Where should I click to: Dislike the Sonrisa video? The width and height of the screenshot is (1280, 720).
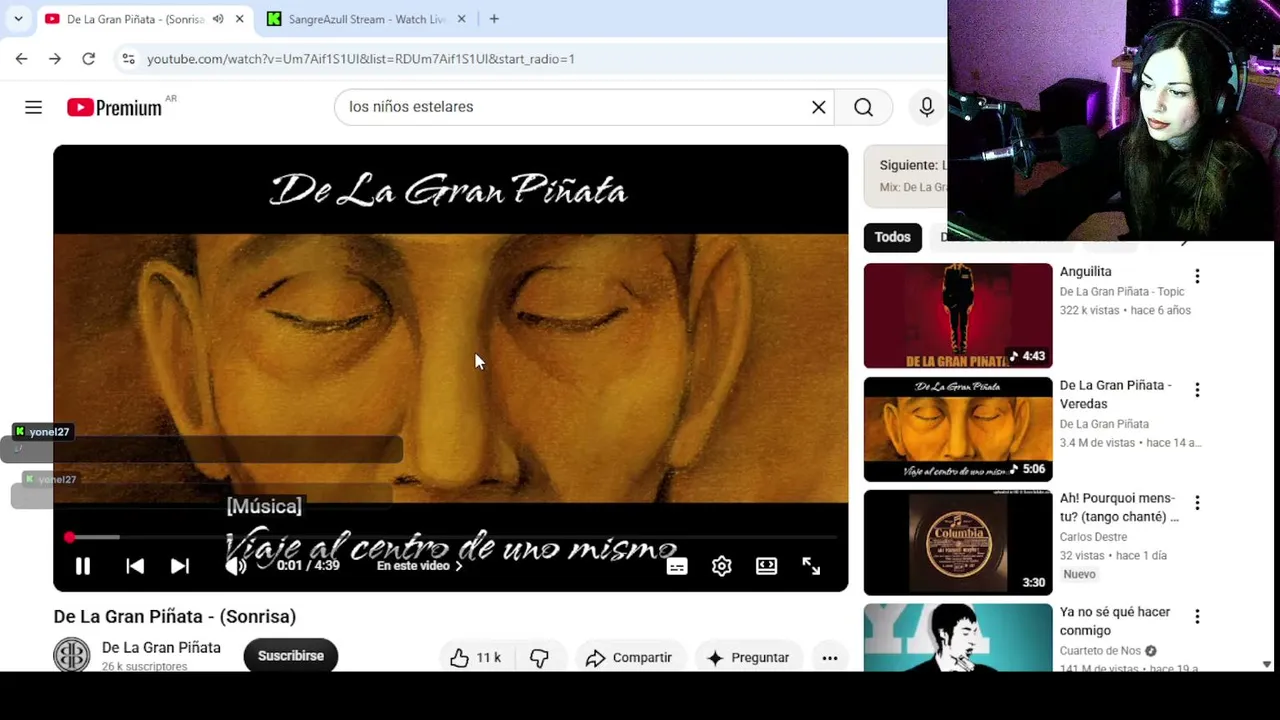tap(539, 657)
